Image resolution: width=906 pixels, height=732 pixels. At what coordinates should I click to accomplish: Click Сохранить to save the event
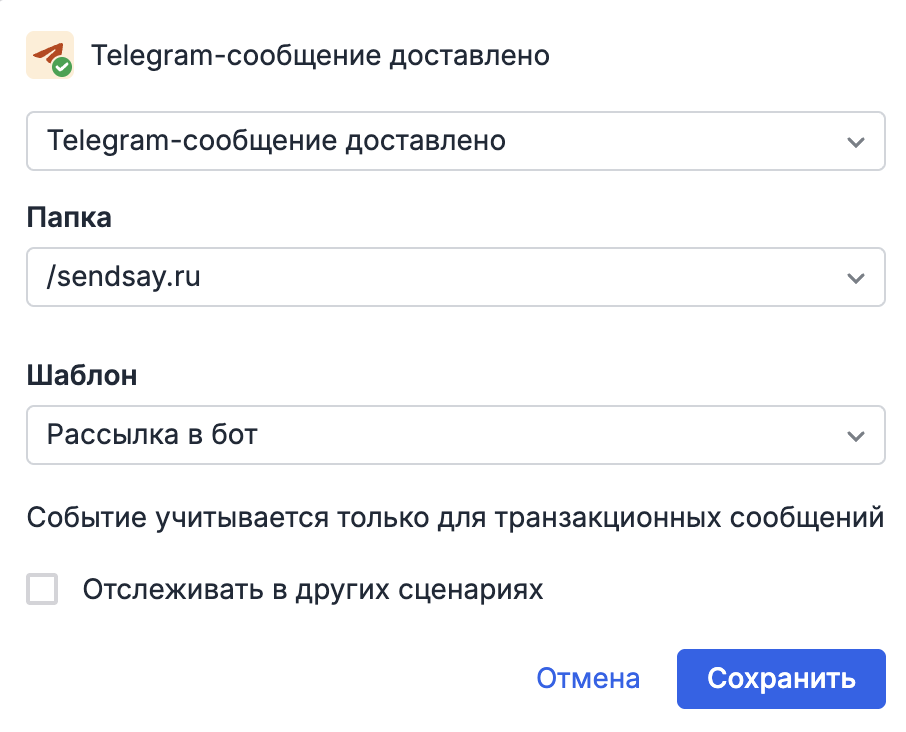pyautogui.click(x=781, y=678)
